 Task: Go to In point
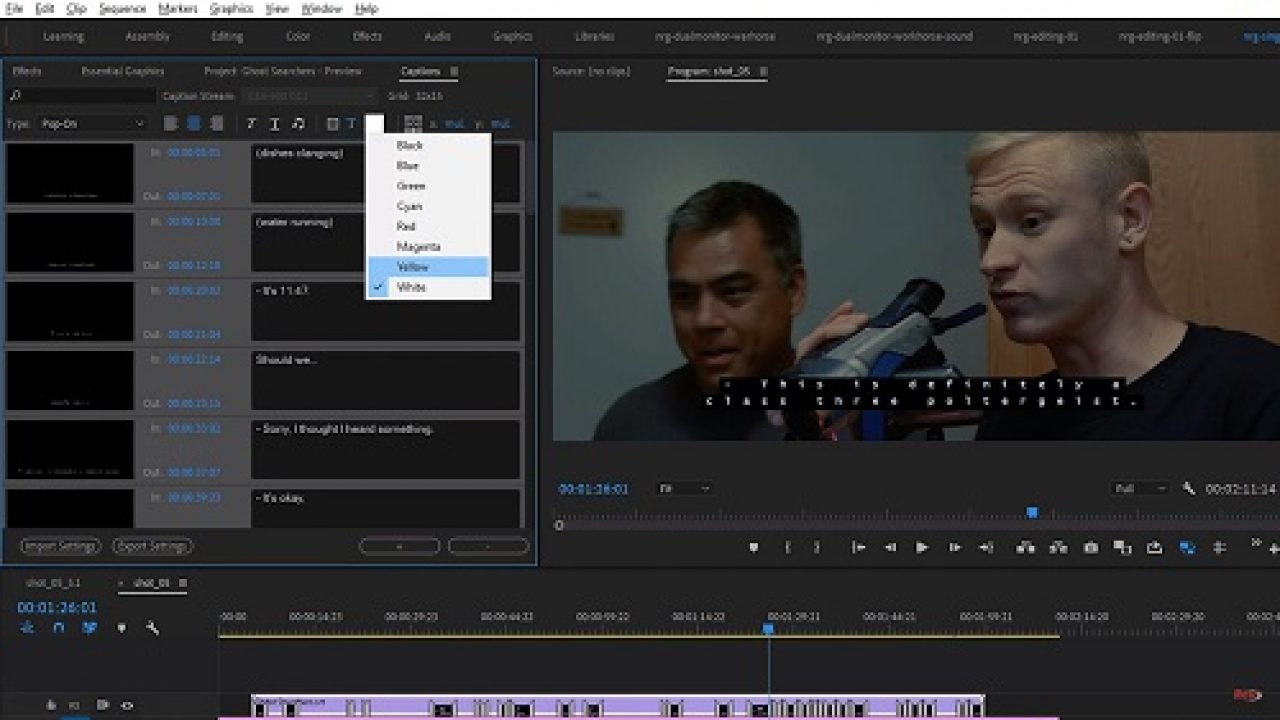coord(858,547)
